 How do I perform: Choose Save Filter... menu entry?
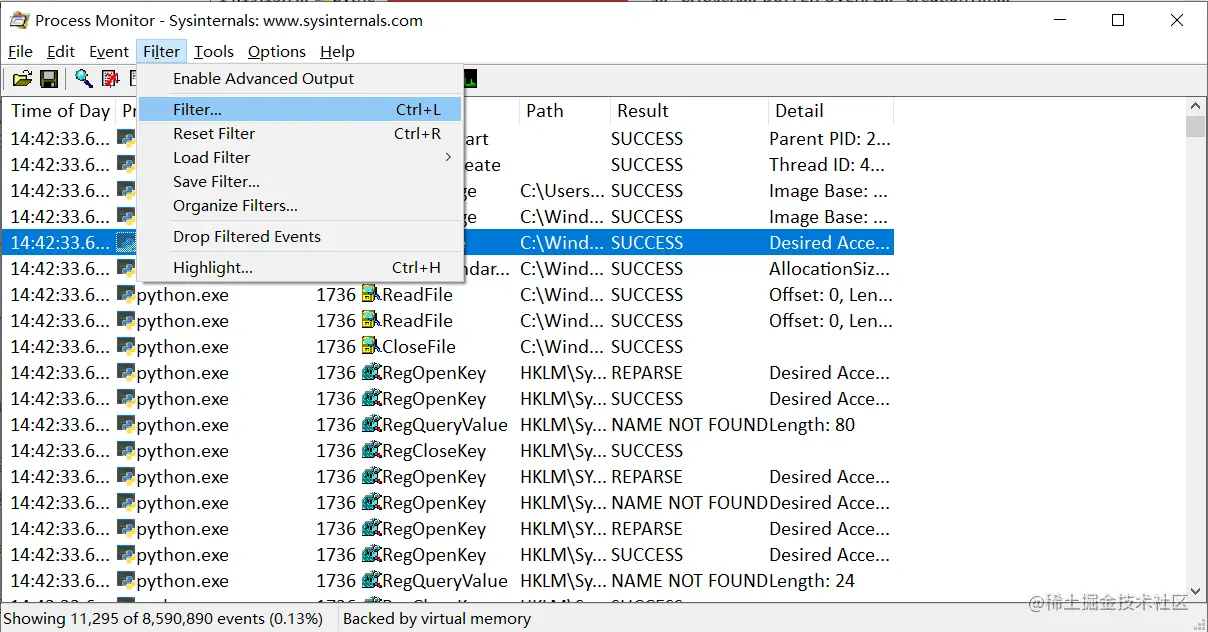300,182
